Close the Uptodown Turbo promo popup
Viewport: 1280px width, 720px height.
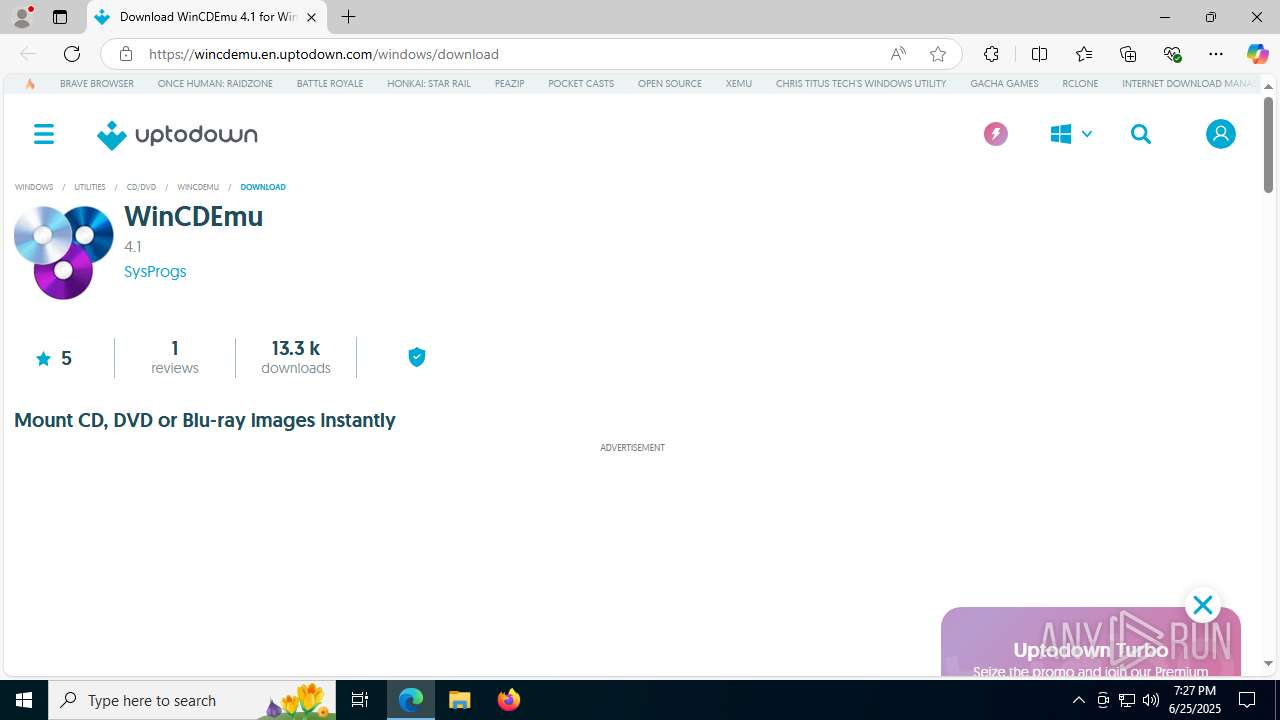1202,605
